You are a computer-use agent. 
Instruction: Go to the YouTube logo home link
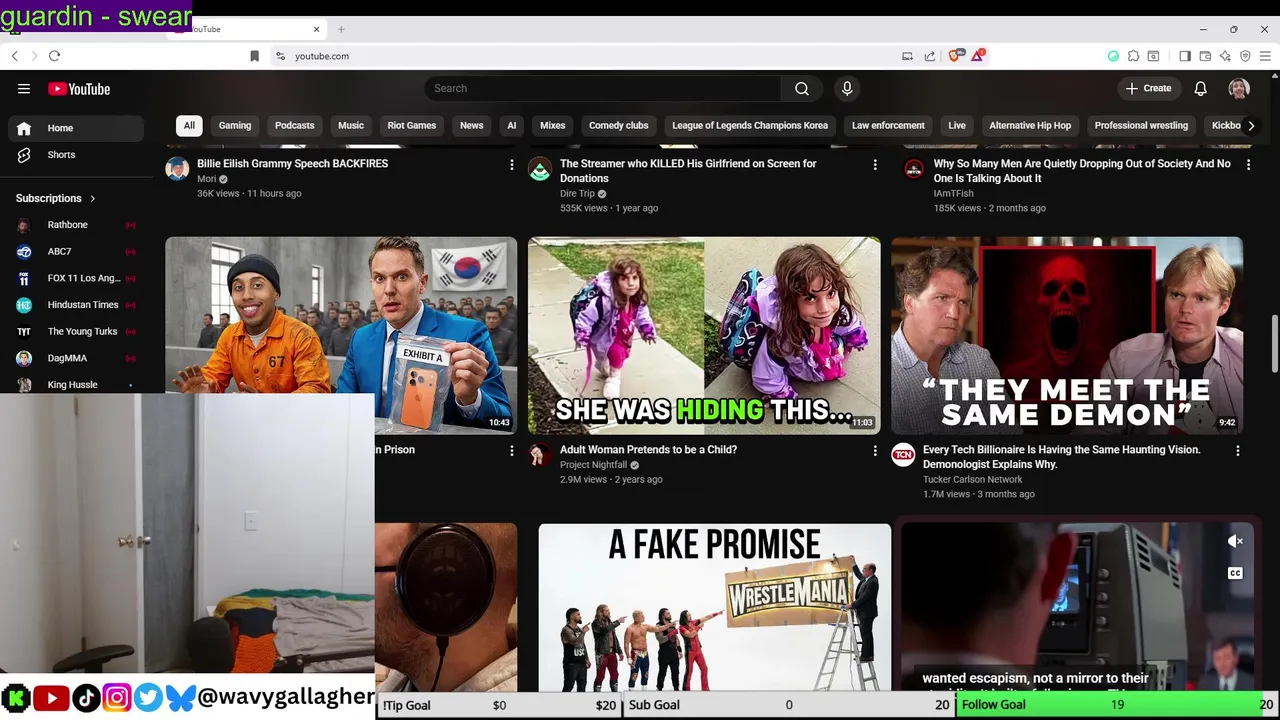point(79,89)
